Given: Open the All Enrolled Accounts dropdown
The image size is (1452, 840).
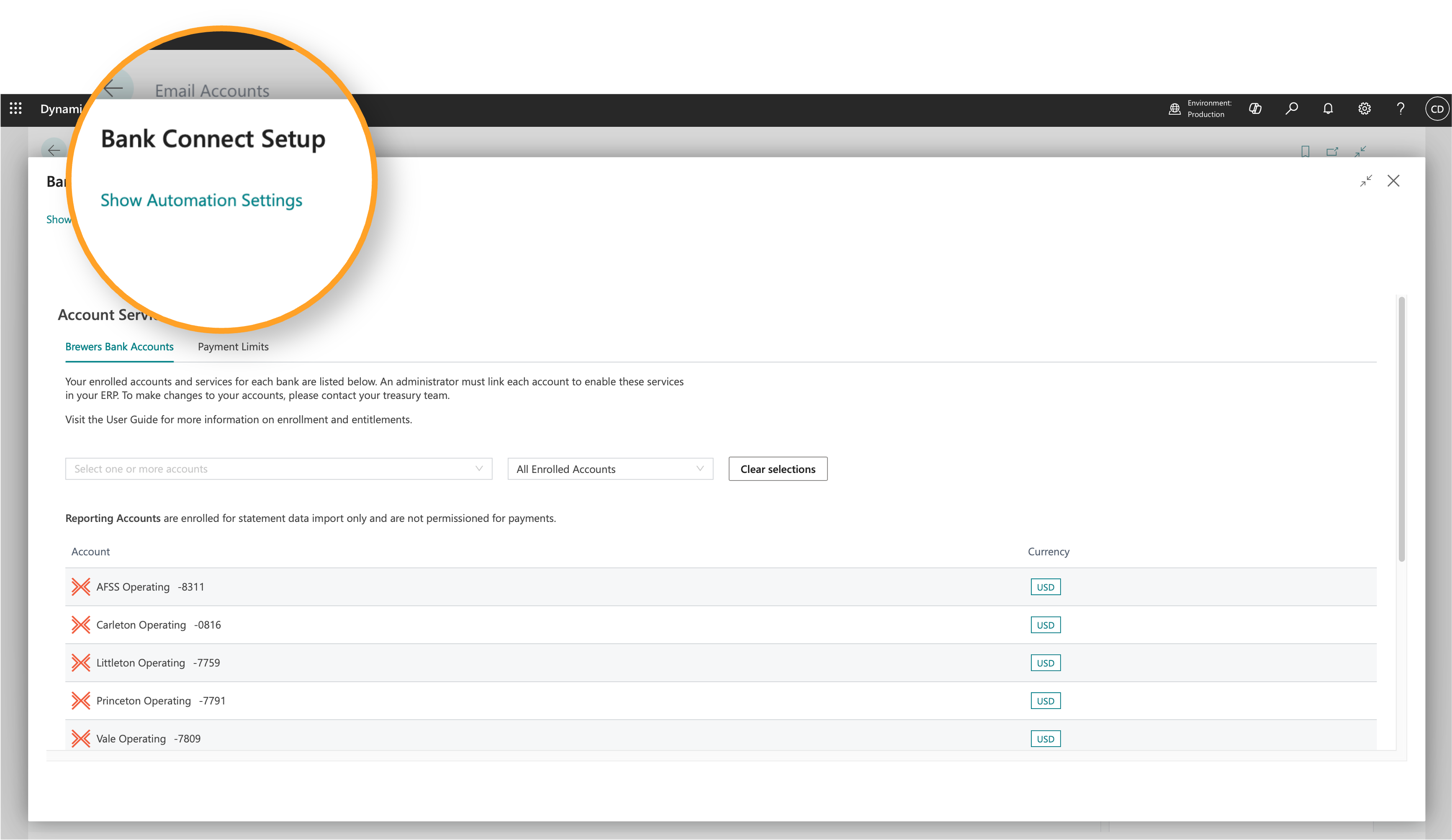Looking at the screenshot, I should point(610,469).
